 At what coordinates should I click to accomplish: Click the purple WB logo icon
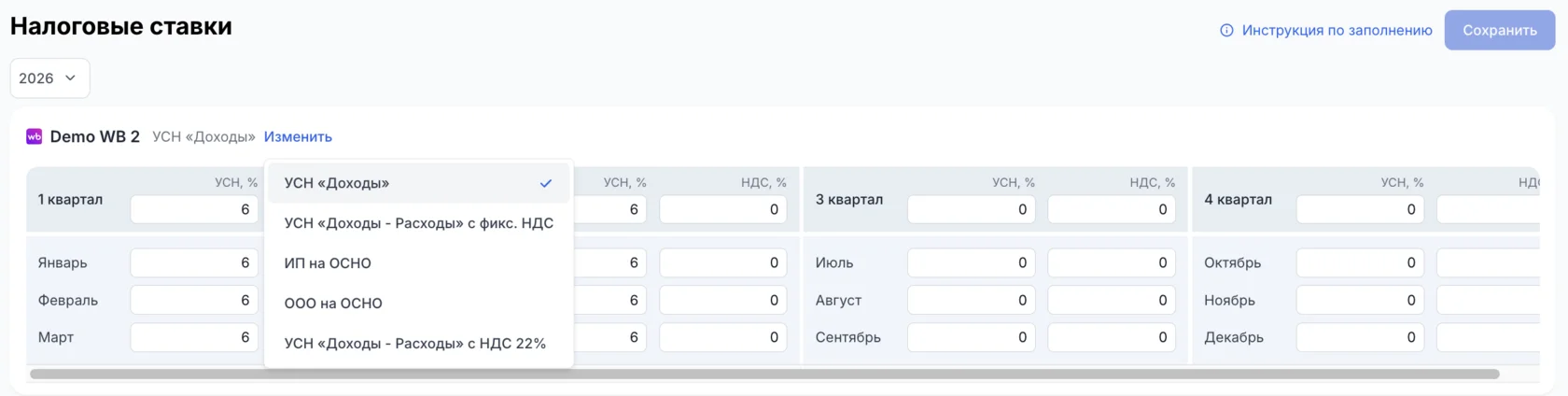pos(35,136)
